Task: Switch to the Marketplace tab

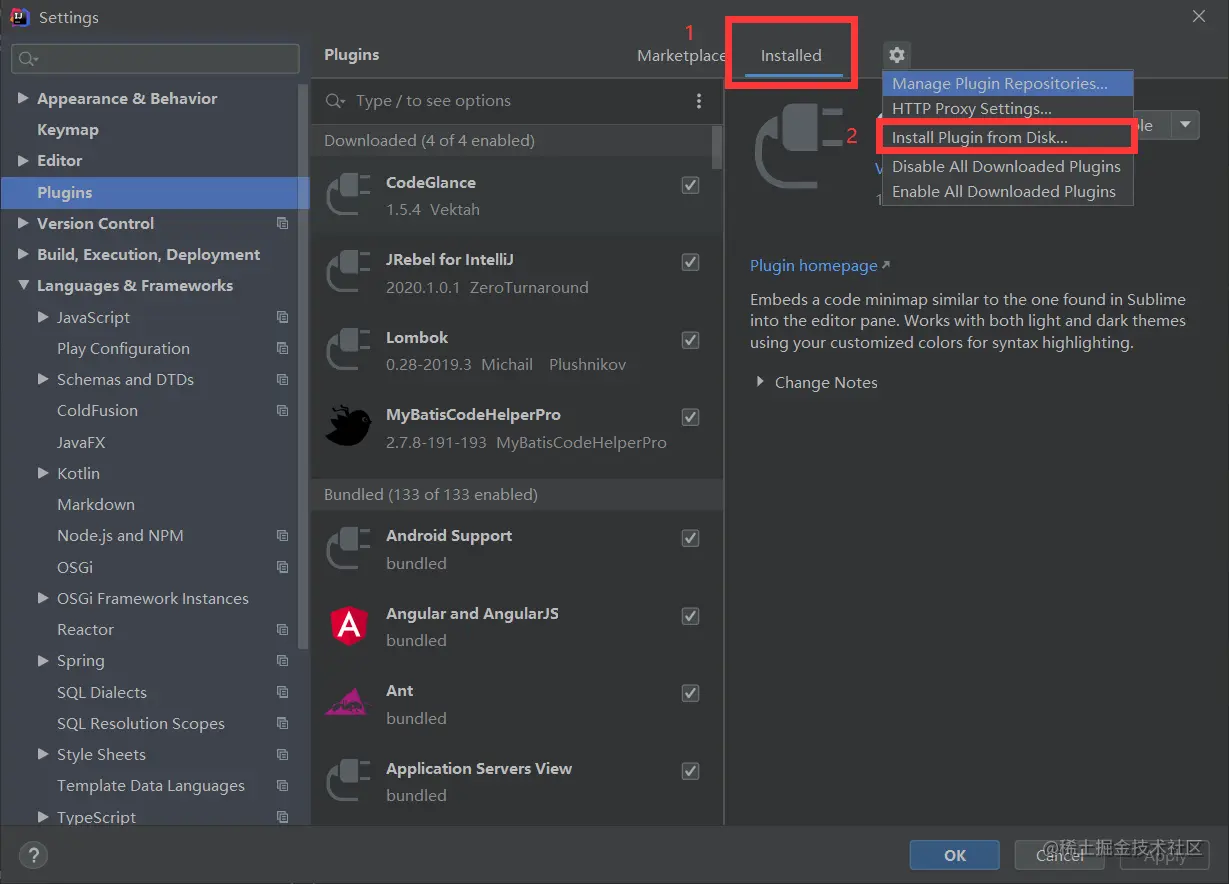Action: (x=682, y=56)
